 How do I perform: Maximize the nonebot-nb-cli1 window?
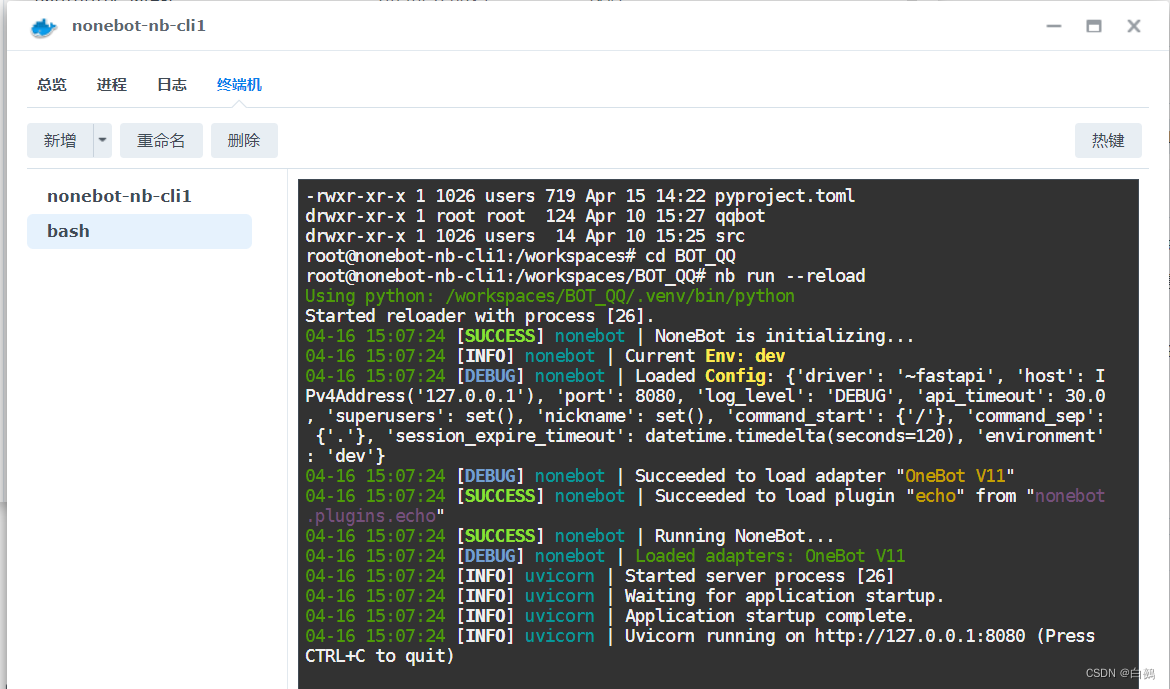1094,26
